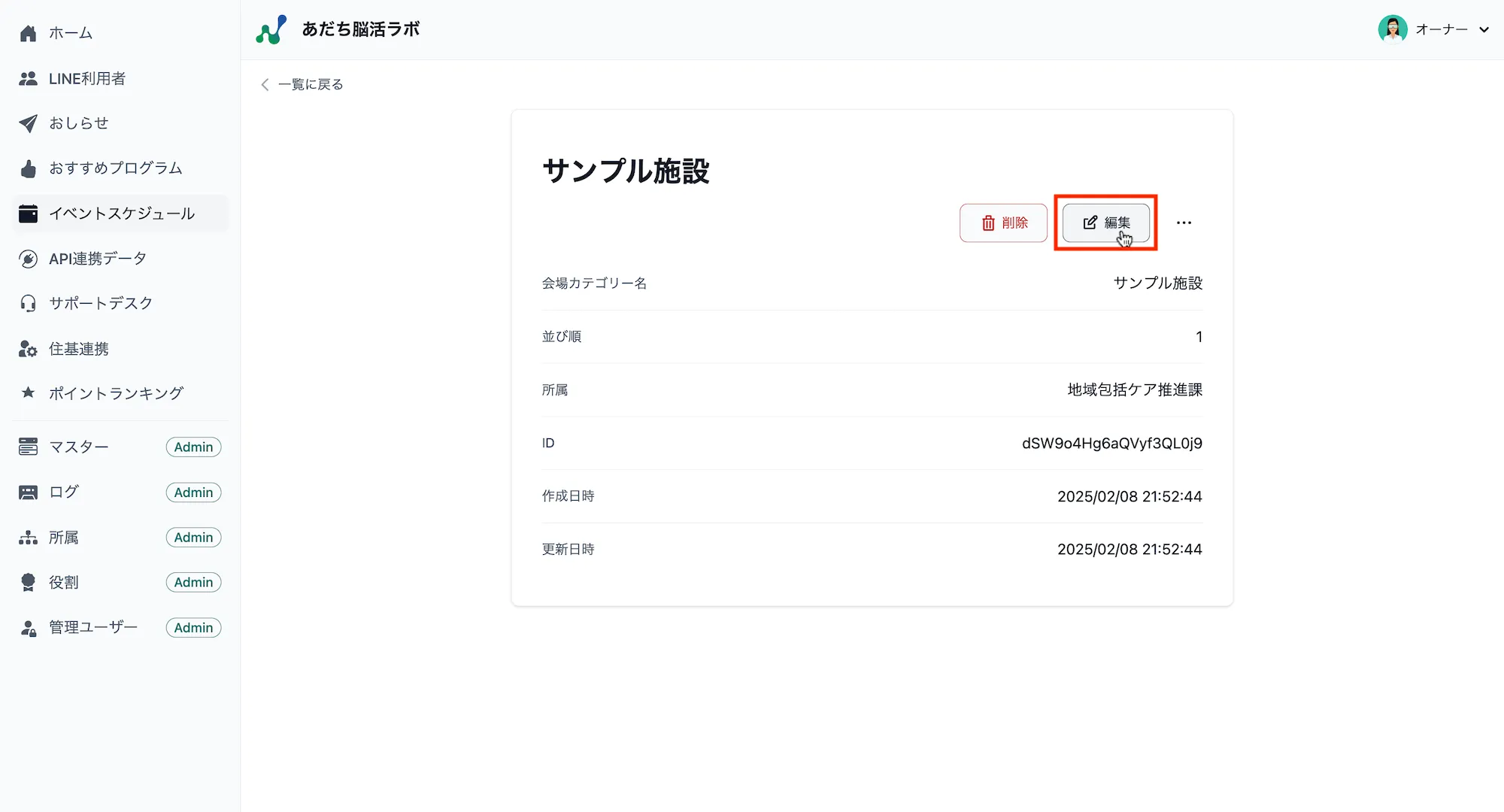Click the API連携データ globe icon

tap(28, 259)
